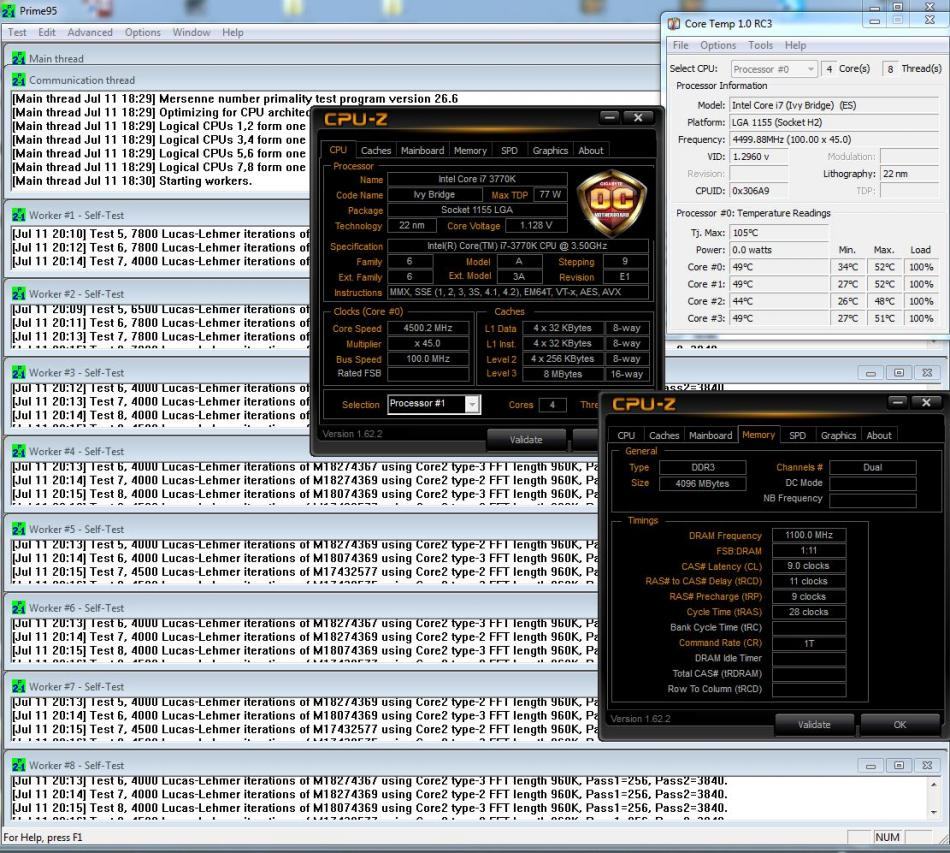Click the Communication thread window icon
Viewport: 950px width, 853px height.
pos(19,80)
